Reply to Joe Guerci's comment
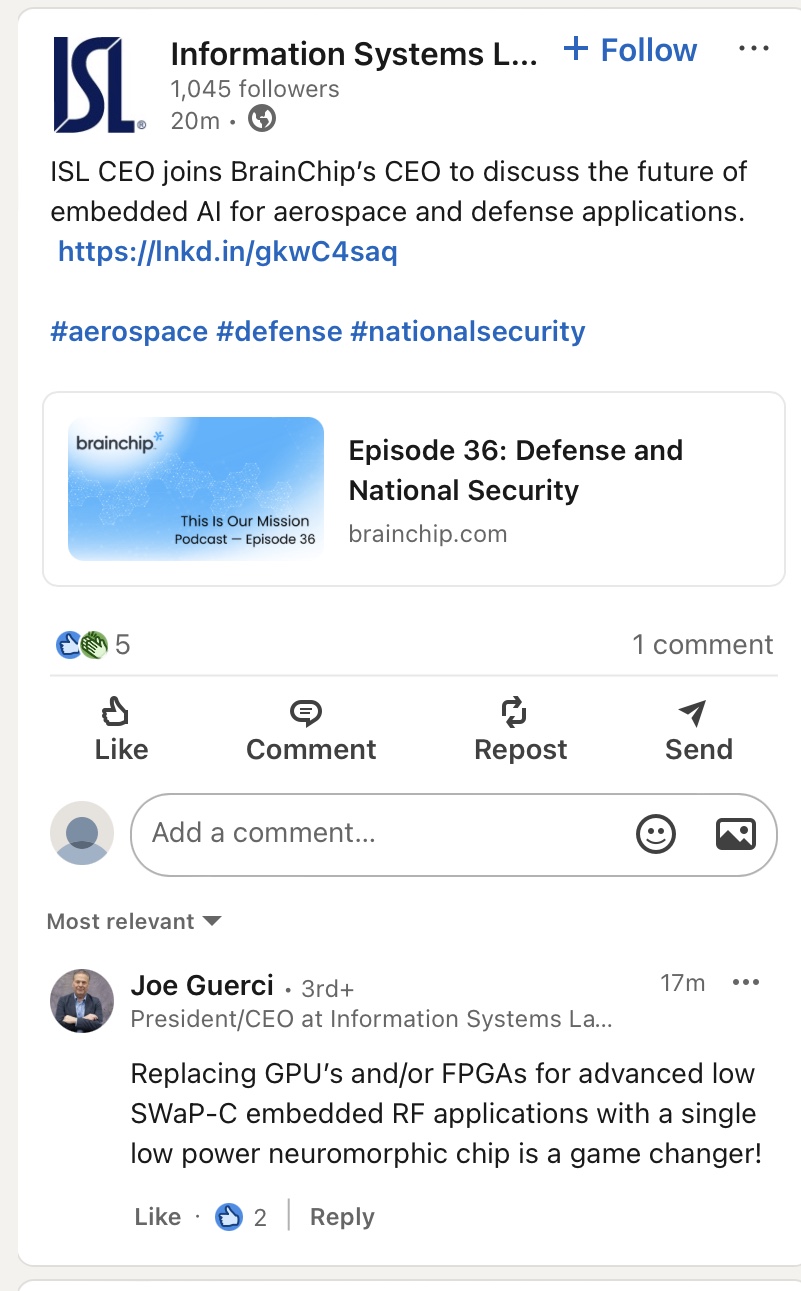Viewport: 801px width, 1291px height. click(x=342, y=1217)
